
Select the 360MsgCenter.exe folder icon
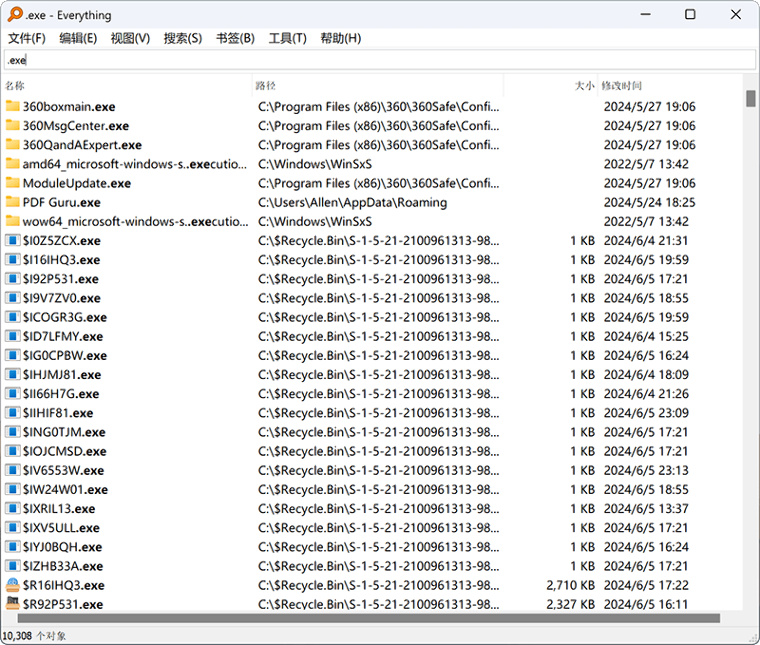pyautogui.click(x=13, y=126)
